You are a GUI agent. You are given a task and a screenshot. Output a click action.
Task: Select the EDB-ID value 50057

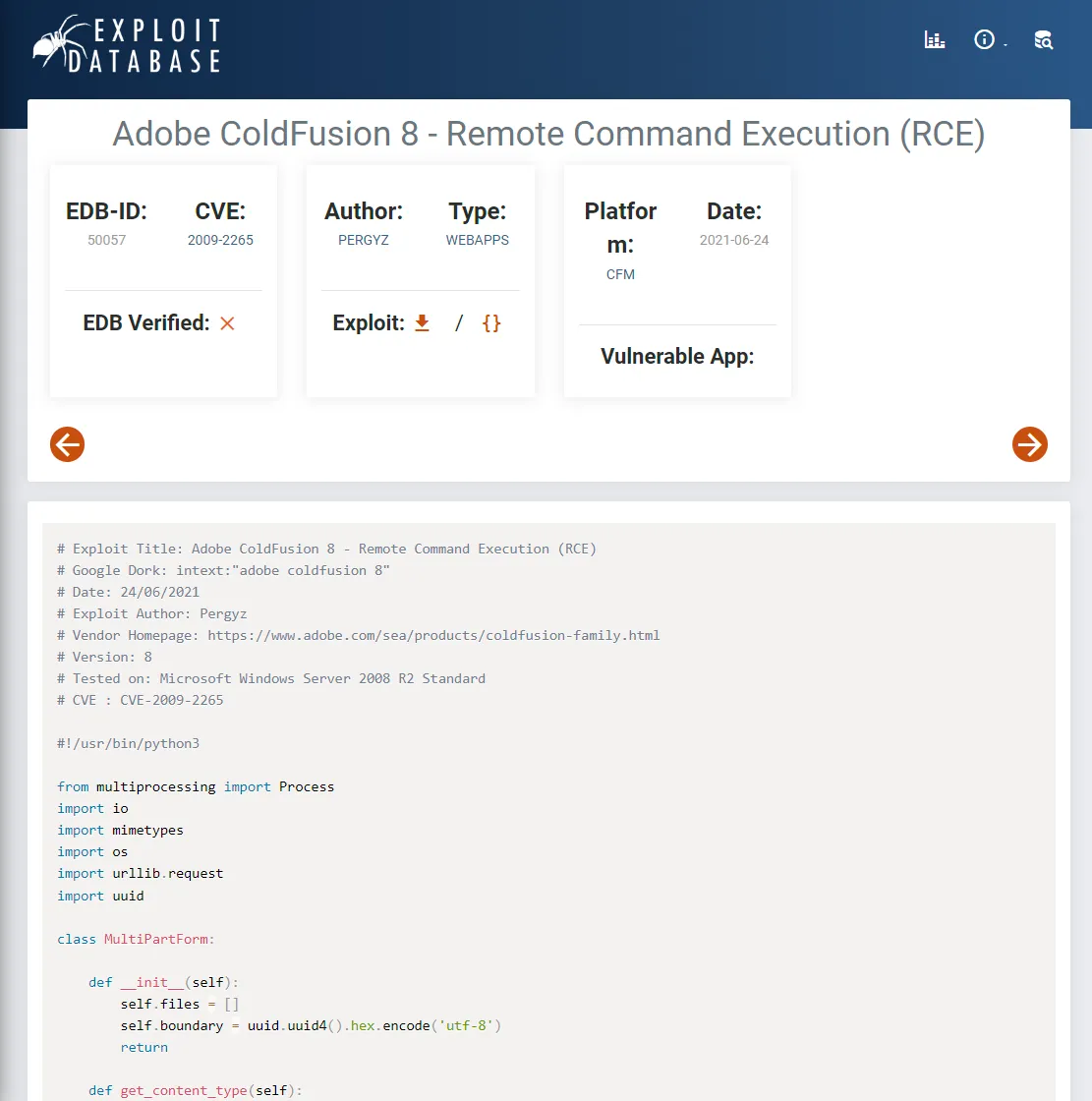107,240
